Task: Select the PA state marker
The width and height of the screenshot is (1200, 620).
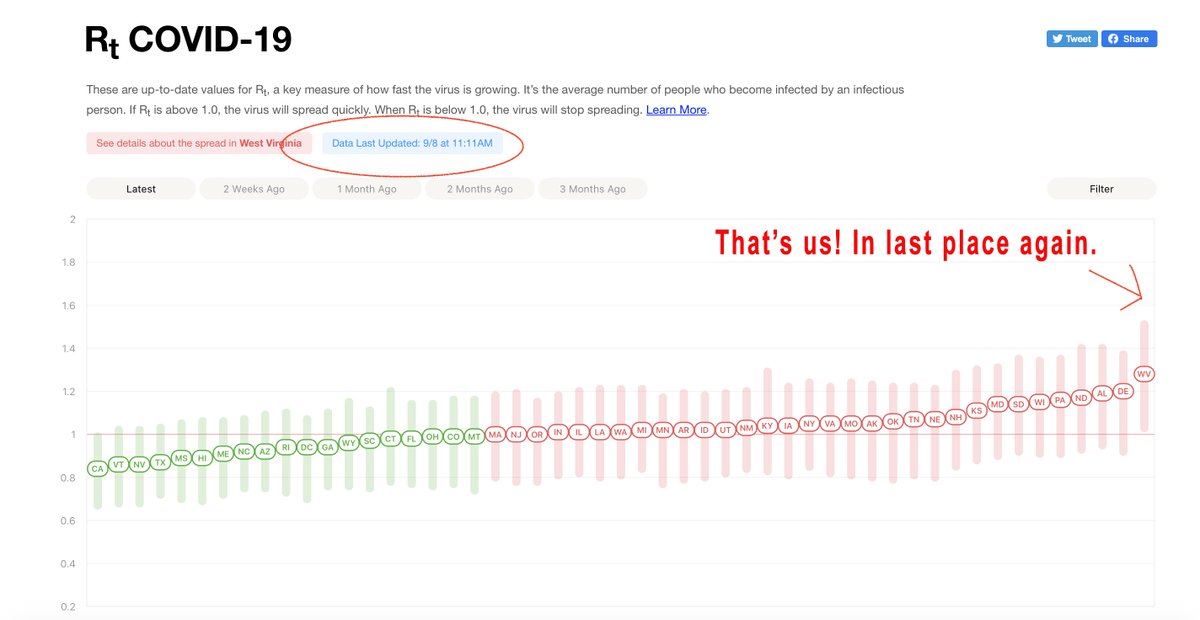Action: click(x=1060, y=400)
